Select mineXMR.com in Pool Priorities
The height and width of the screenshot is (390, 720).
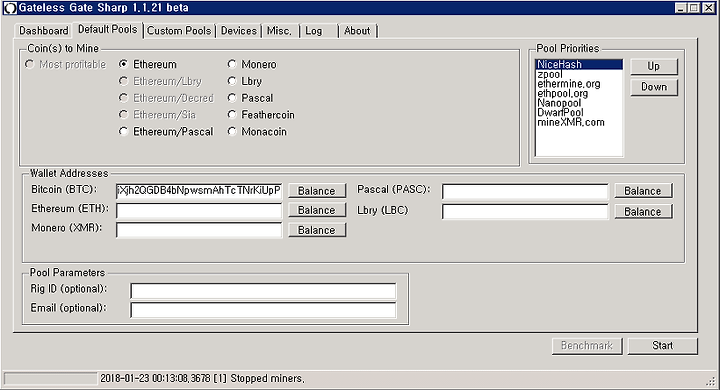click(579, 122)
